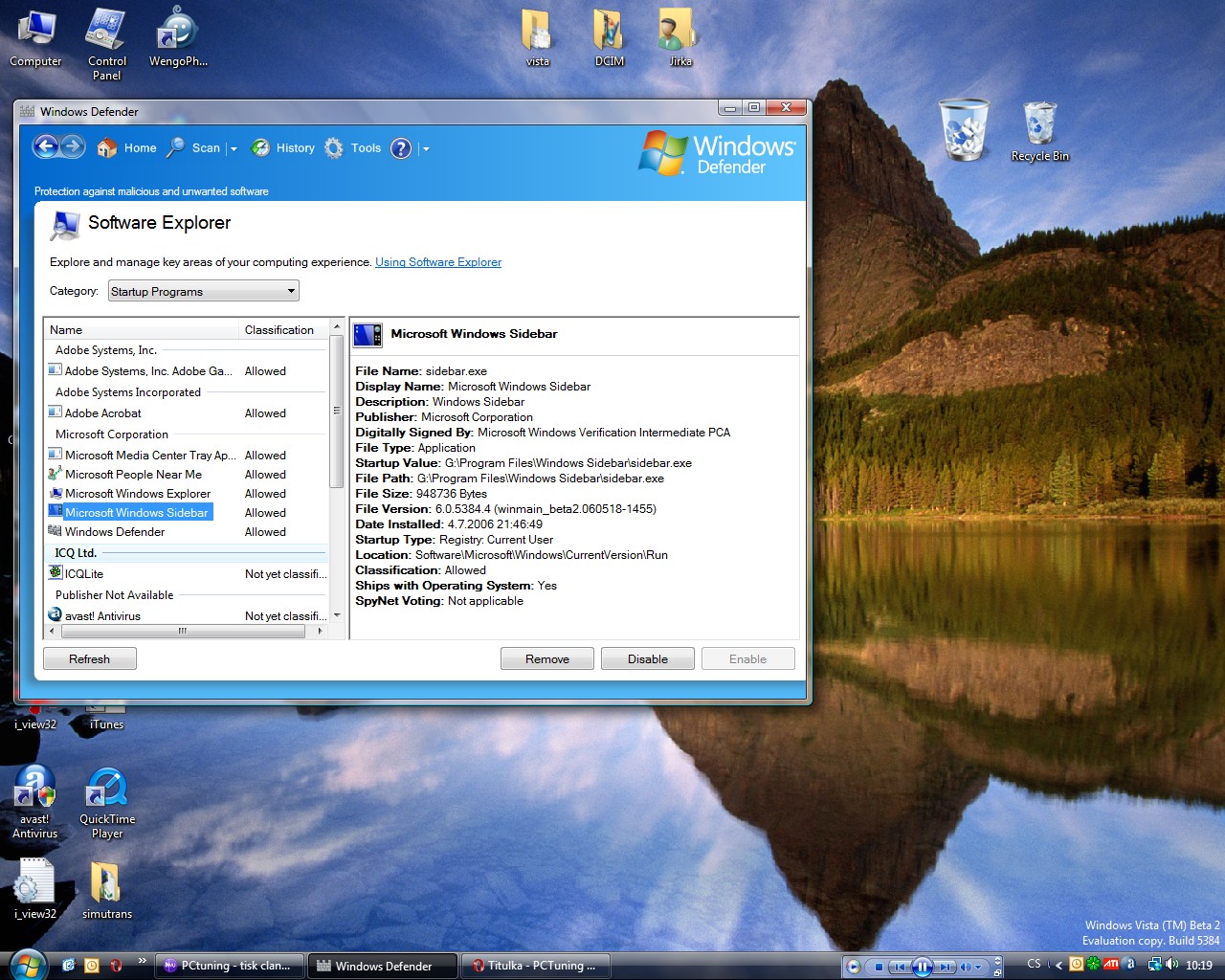Start a Scan from the toolbar
This screenshot has width=1225, height=980.
pyautogui.click(x=194, y=148)
